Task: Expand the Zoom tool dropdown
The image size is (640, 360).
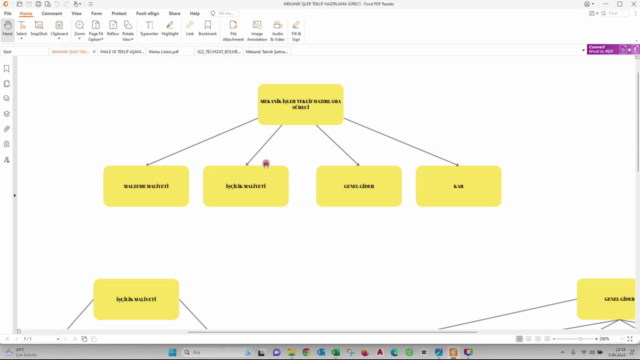Action: [x=79, y=38]
